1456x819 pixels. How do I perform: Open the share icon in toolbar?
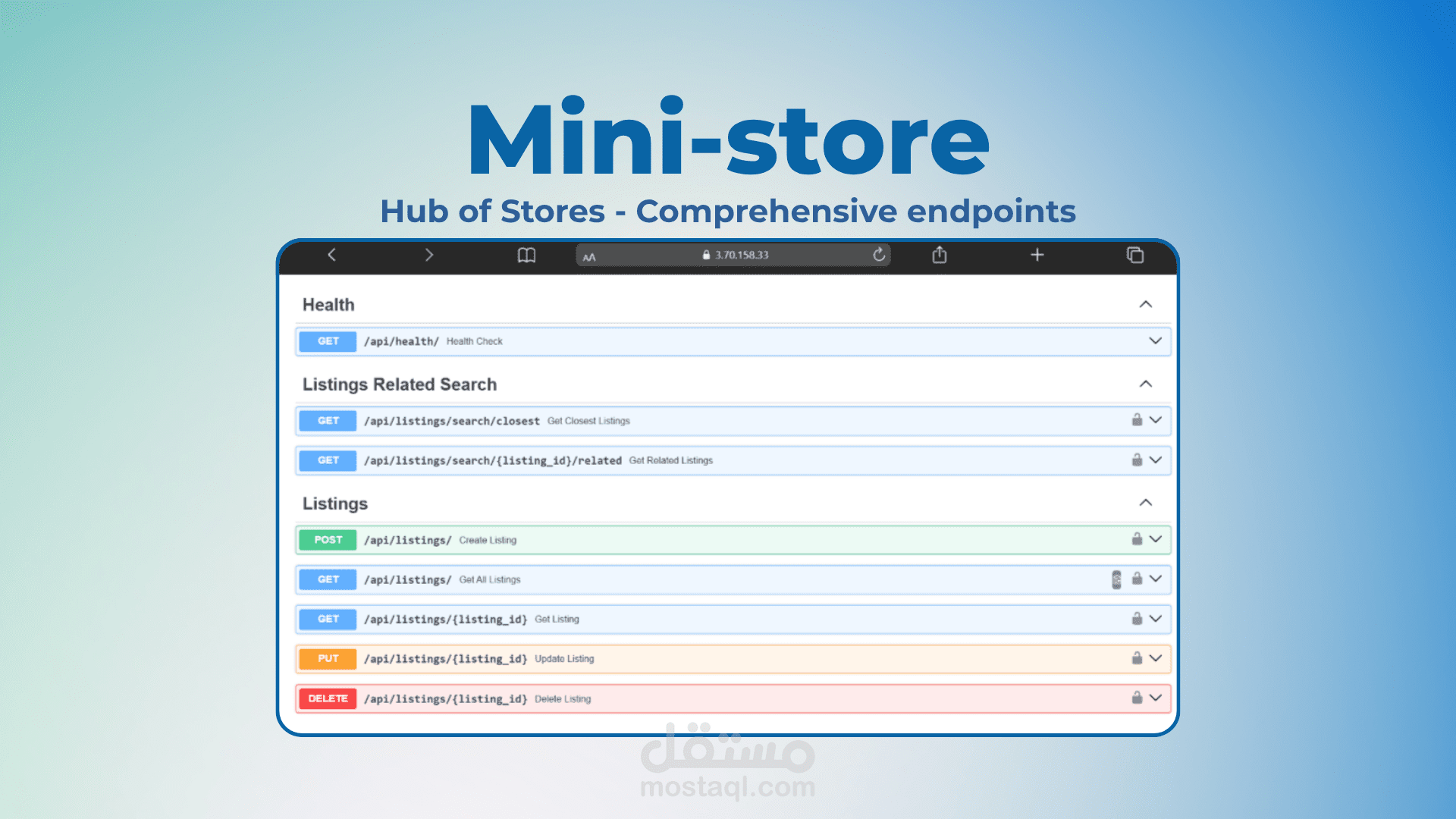pos(940,255)
